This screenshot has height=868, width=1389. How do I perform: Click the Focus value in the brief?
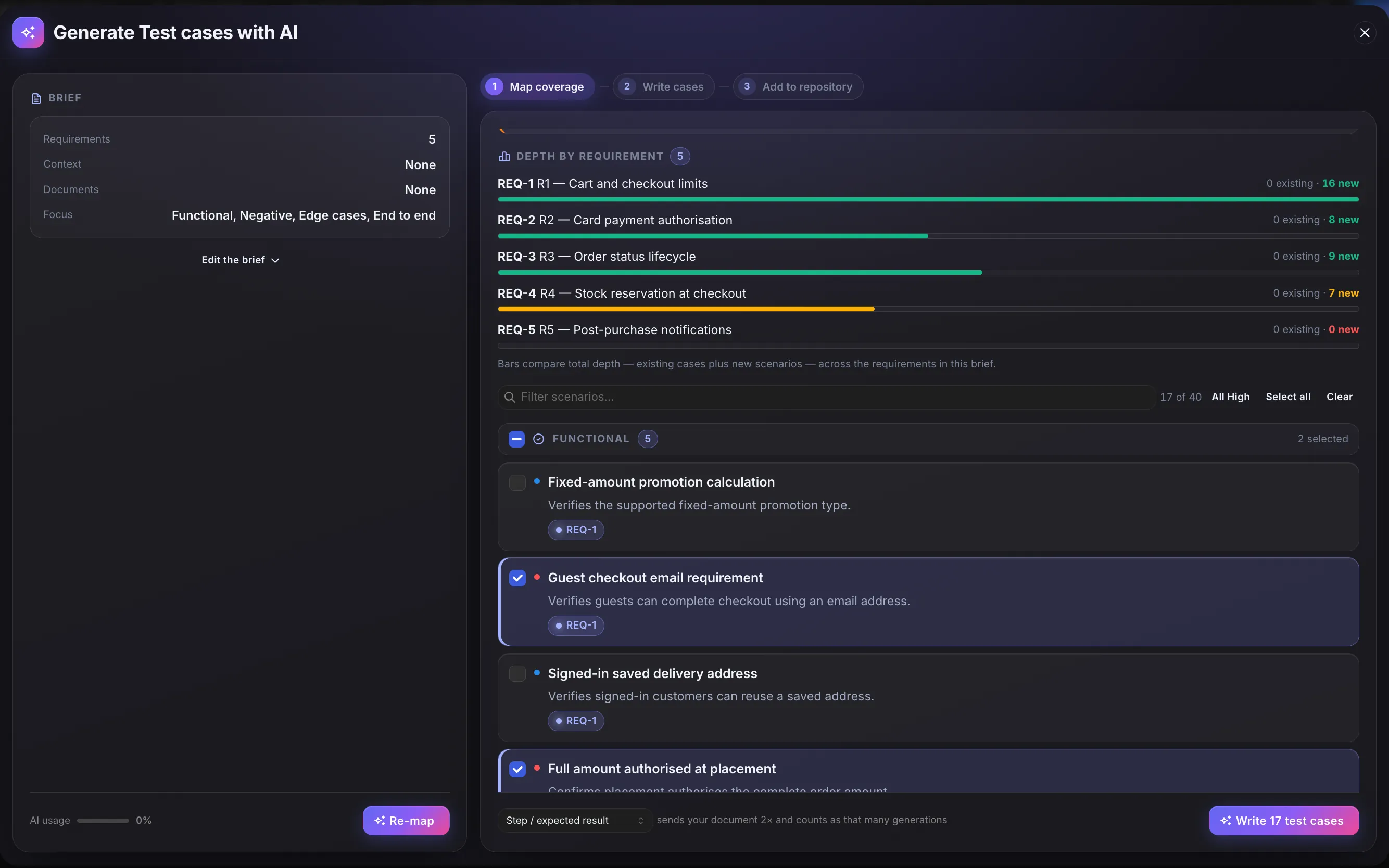(x=304, y=215)
